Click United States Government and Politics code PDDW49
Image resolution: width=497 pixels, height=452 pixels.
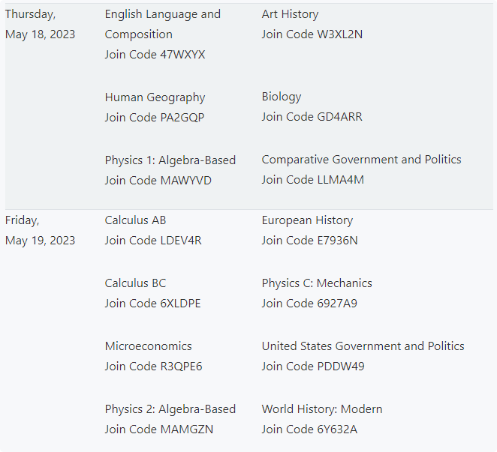[313, 366]
